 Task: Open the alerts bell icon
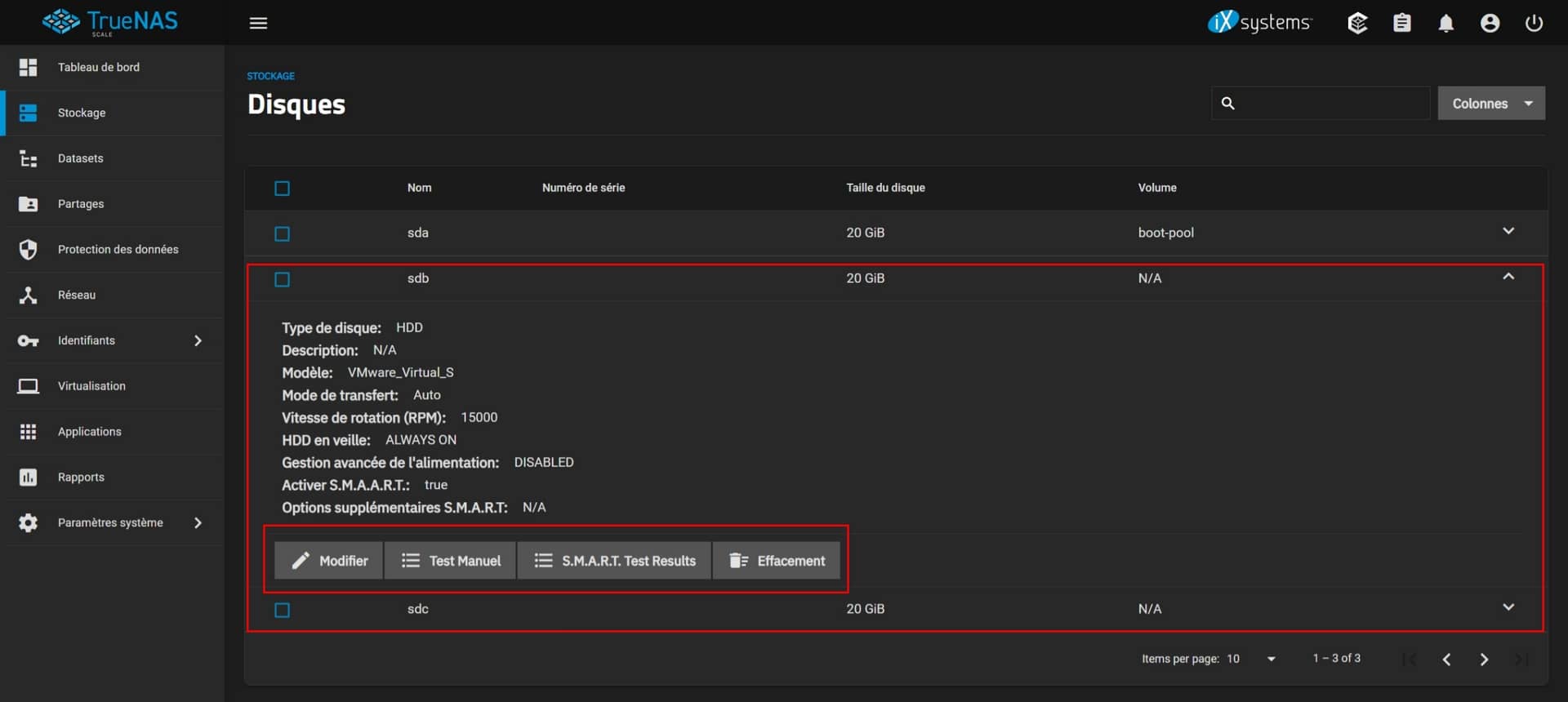coord(1445,23)
